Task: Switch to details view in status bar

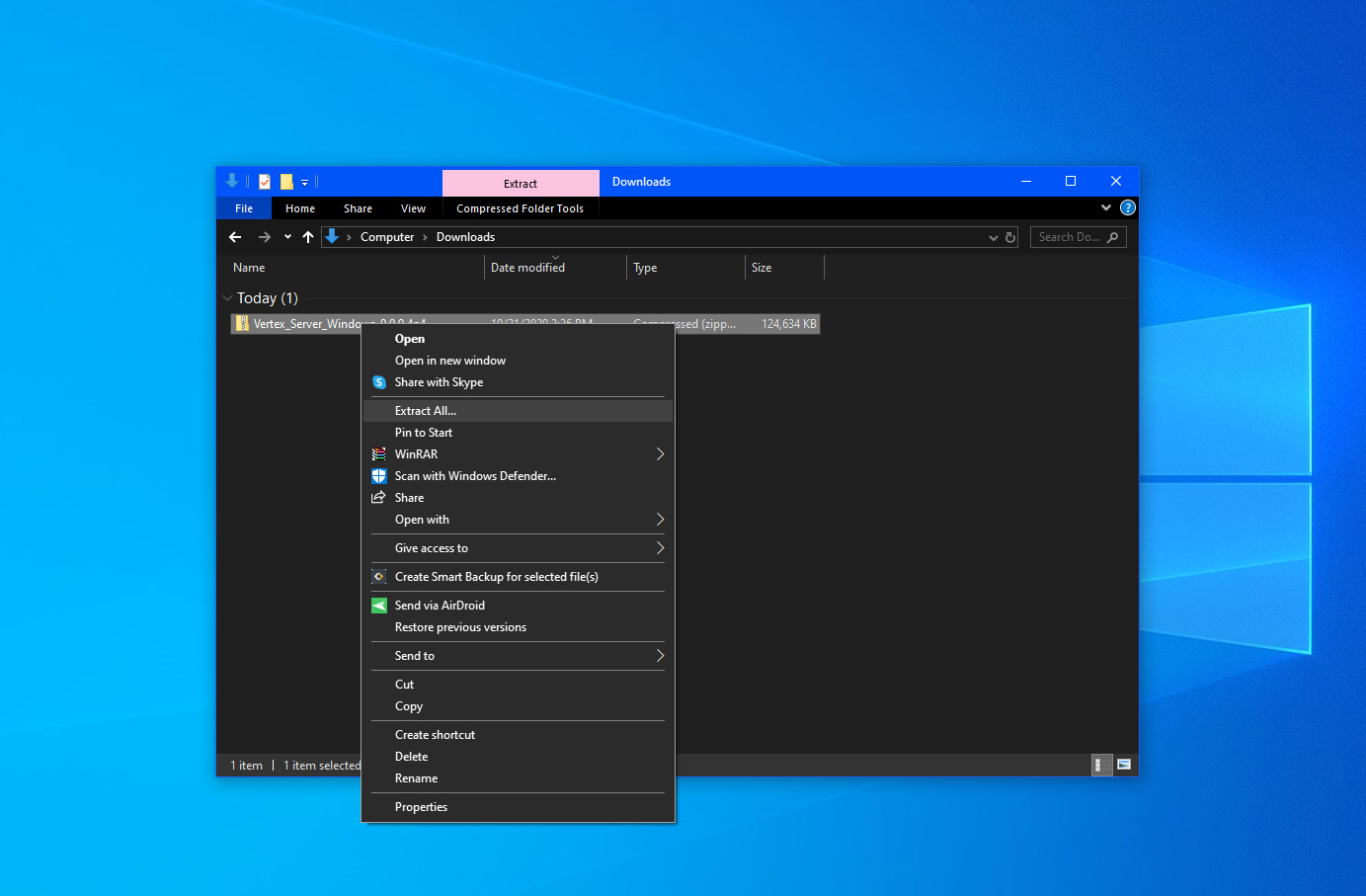Action: tap(1098, 765)
